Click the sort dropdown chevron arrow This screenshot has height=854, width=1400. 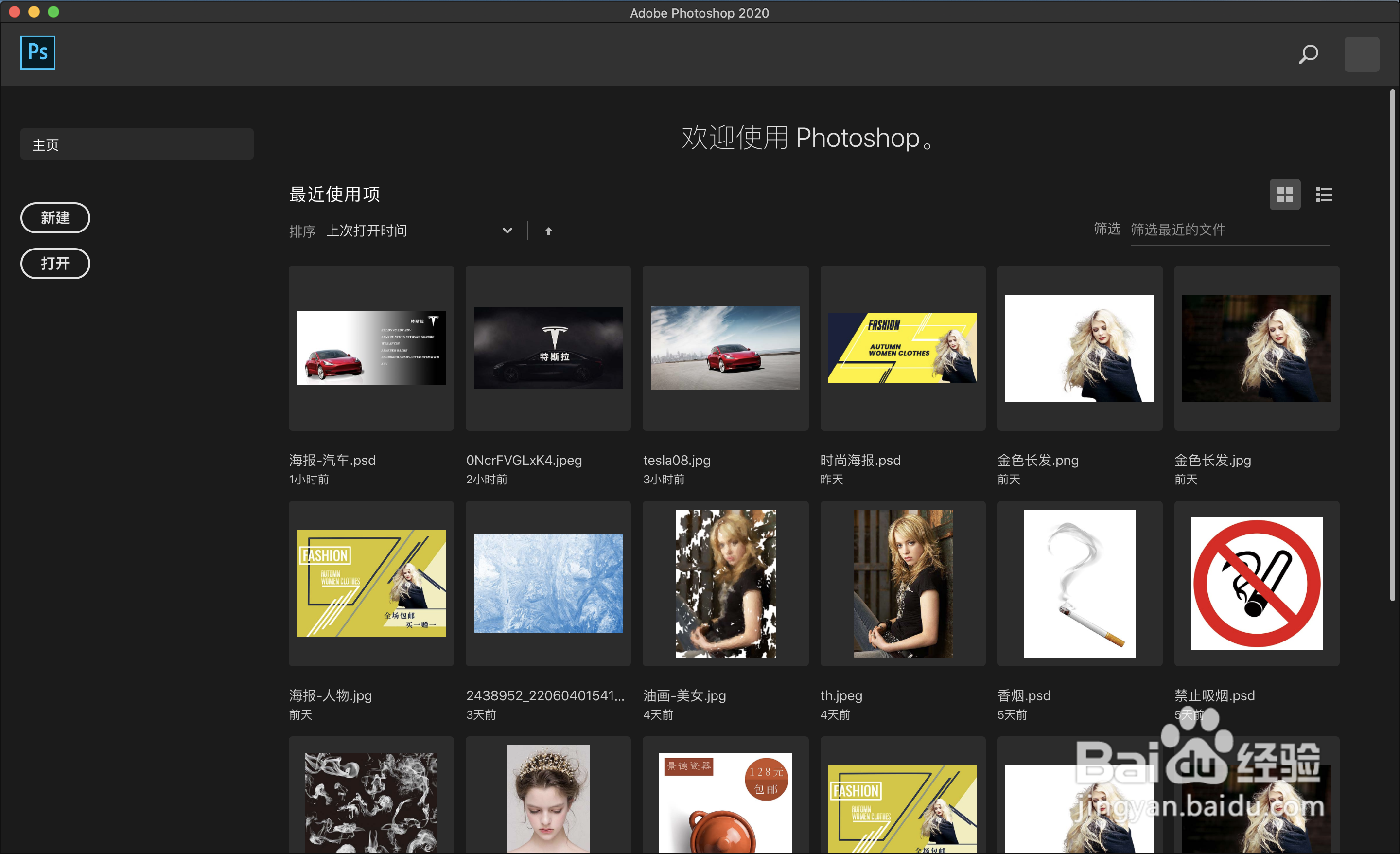coord(507,231)
